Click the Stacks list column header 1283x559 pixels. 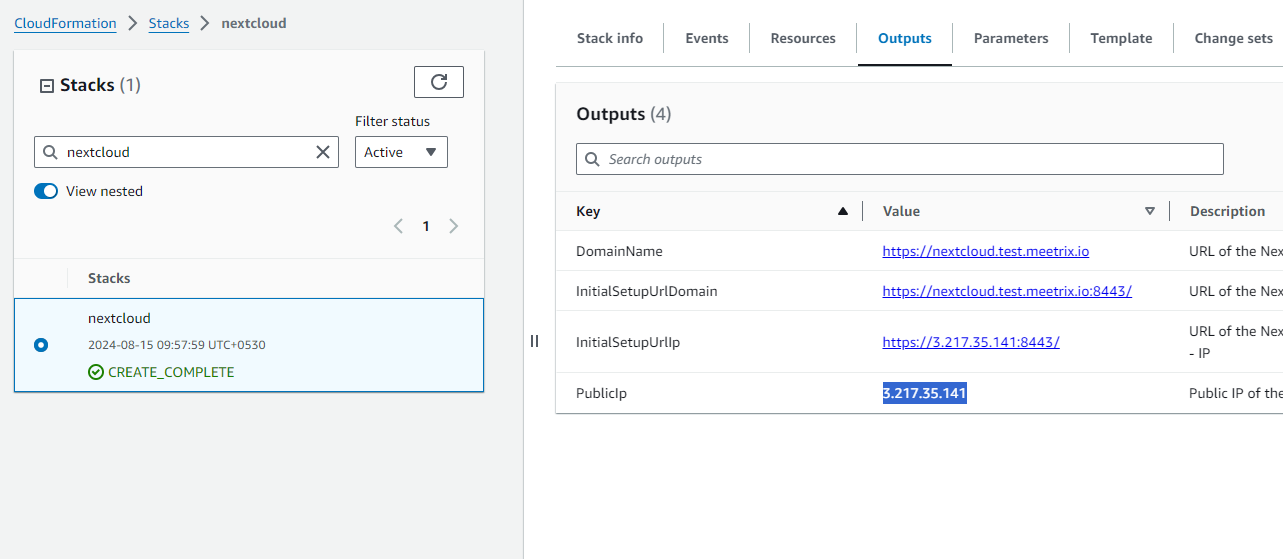(x=109, y=278)
